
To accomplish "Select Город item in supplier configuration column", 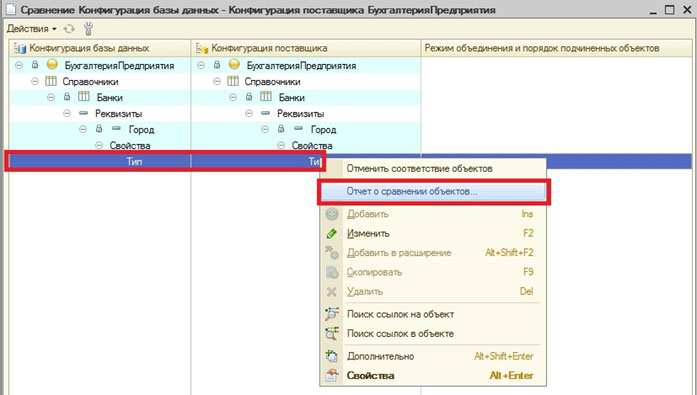I will 323,130.
